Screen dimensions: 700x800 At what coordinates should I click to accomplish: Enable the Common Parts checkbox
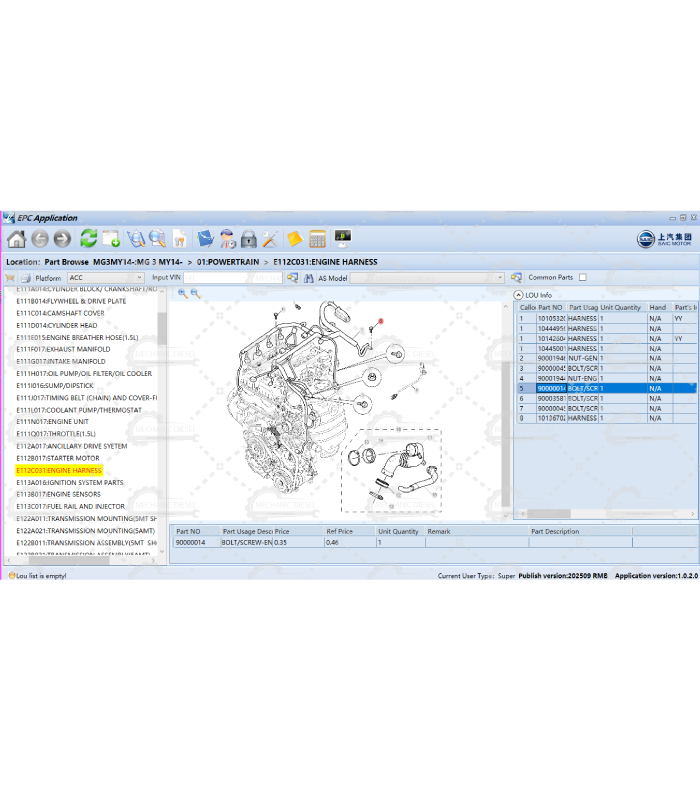coord(583,278)
